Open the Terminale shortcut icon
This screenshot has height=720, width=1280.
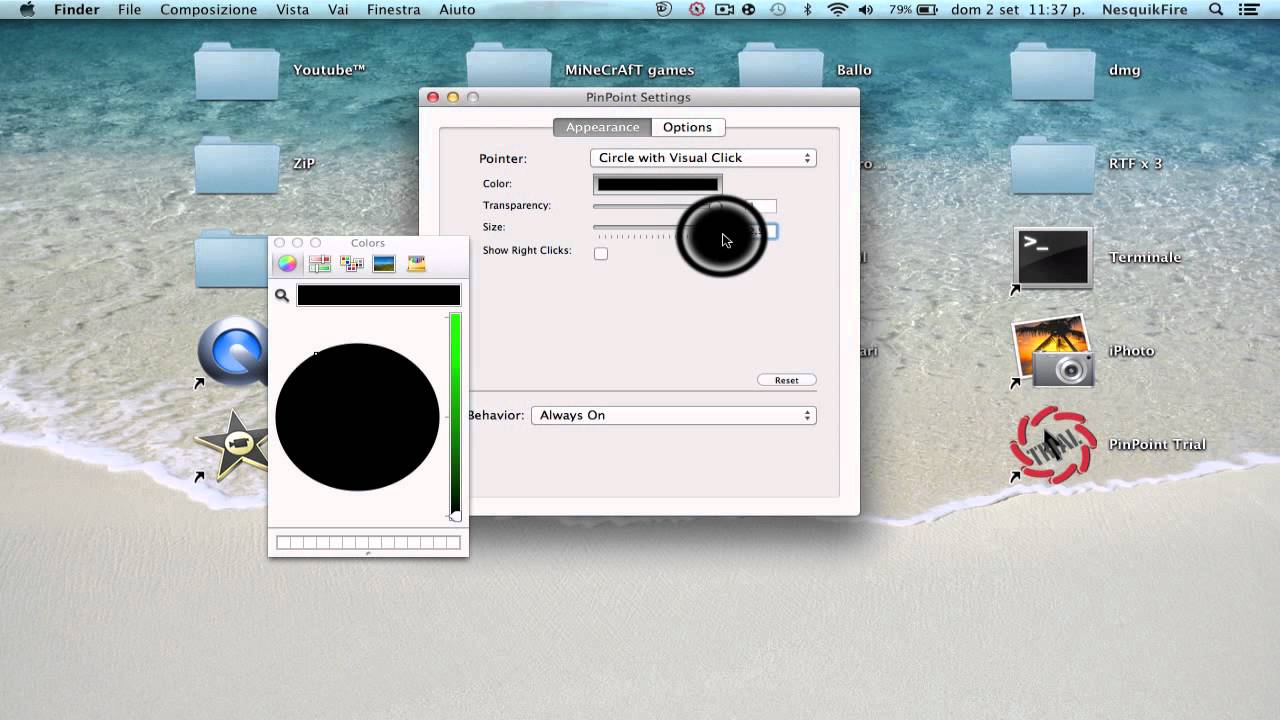[1052, 258]
